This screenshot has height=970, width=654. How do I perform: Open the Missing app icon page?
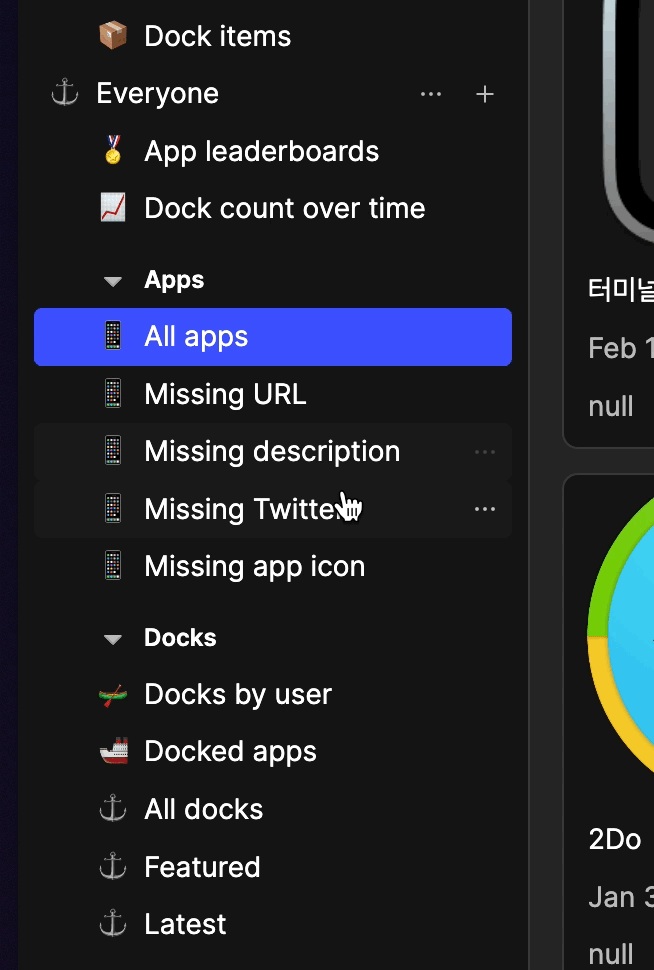[254, 567]
